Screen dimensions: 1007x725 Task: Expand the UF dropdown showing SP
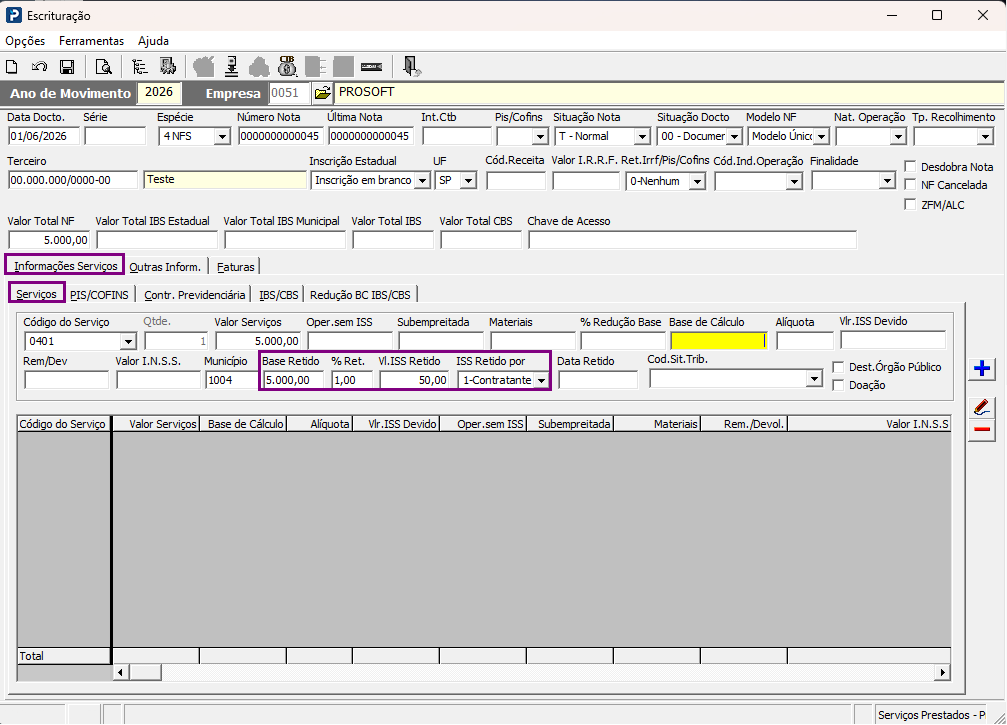click(x=468, y=181)
